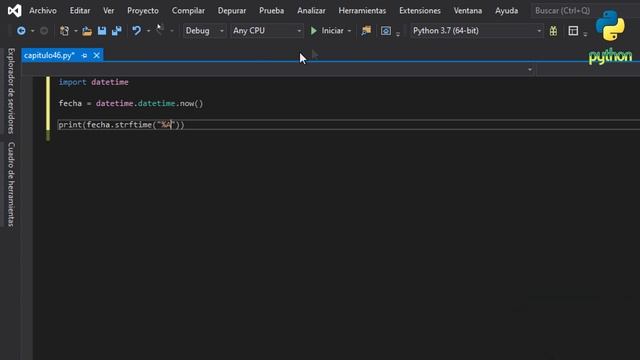This screenshot has height=360, width=640.
Task: Click 'strftime' in the print line
Action: [133, 124]
